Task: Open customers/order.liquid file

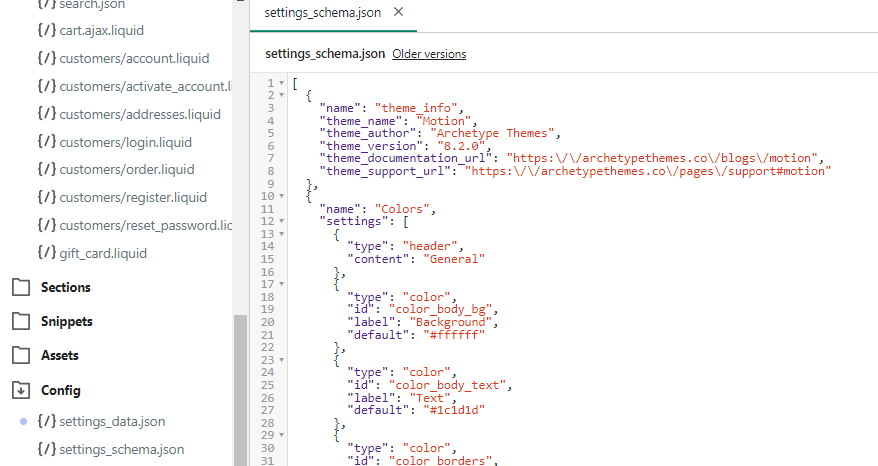Action: [x=127, y=169]
